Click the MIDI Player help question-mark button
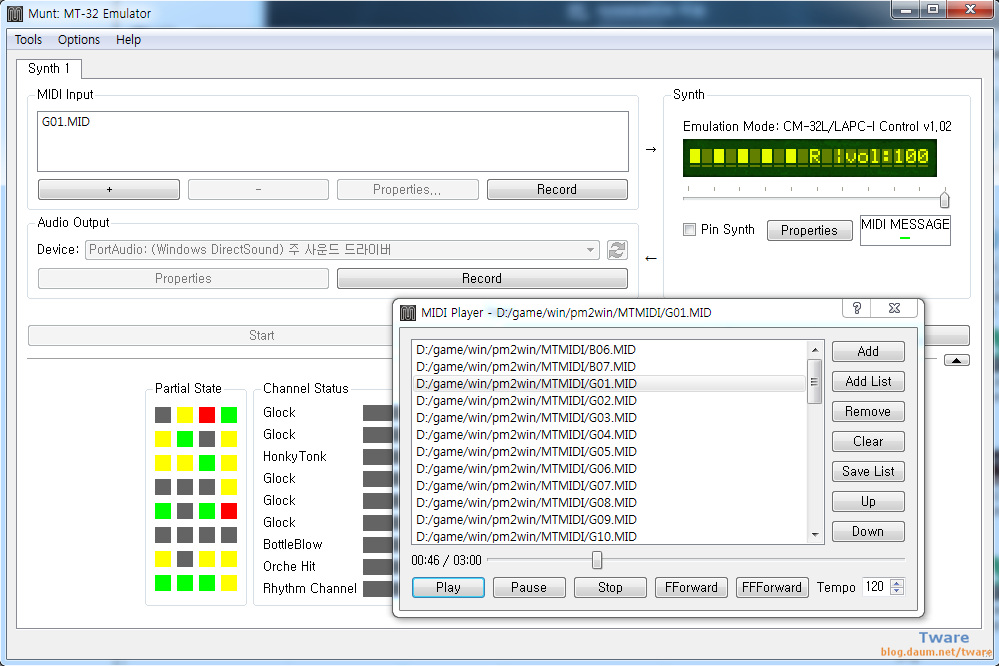Image resolution: width=999 pixels, height=666 pixels. pos(857,308)
